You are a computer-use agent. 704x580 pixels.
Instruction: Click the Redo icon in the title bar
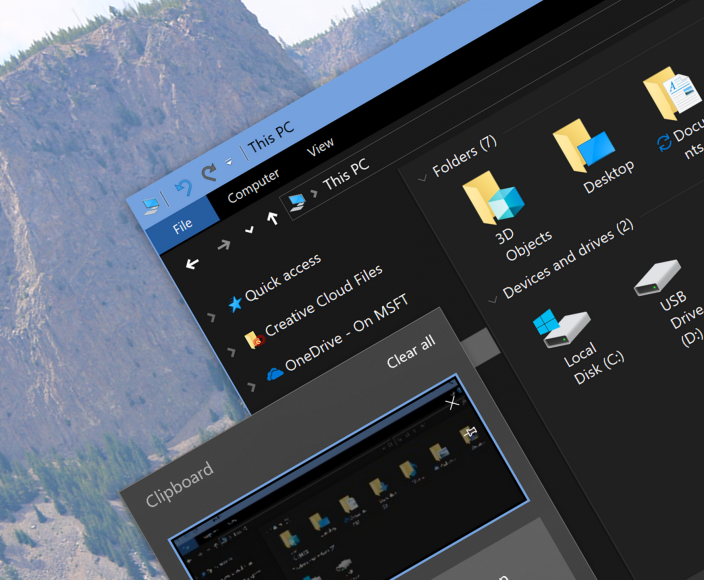tap(209, 174)
